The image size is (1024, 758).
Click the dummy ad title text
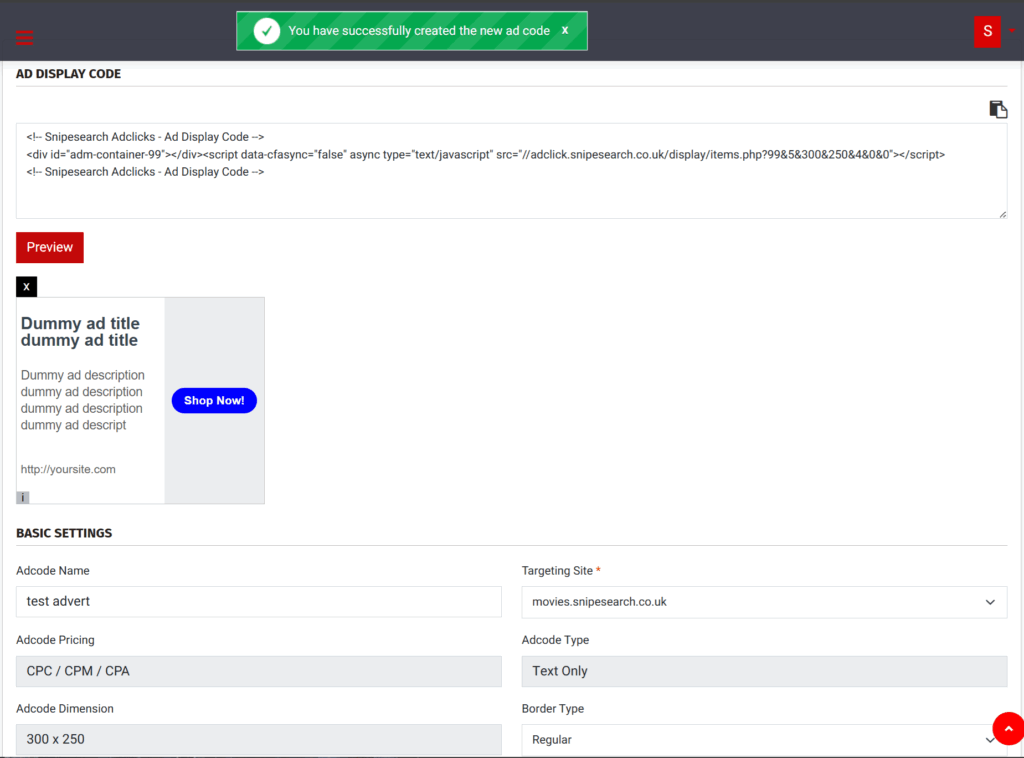[80, 332]
